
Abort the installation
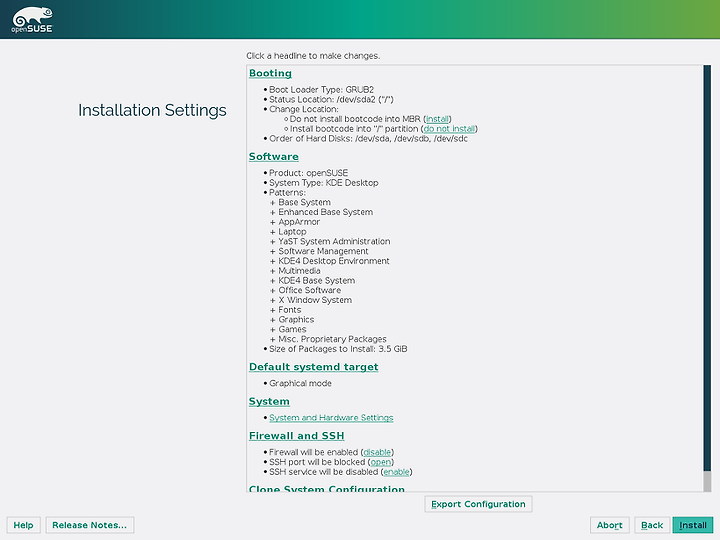click(x=609, y=525)
